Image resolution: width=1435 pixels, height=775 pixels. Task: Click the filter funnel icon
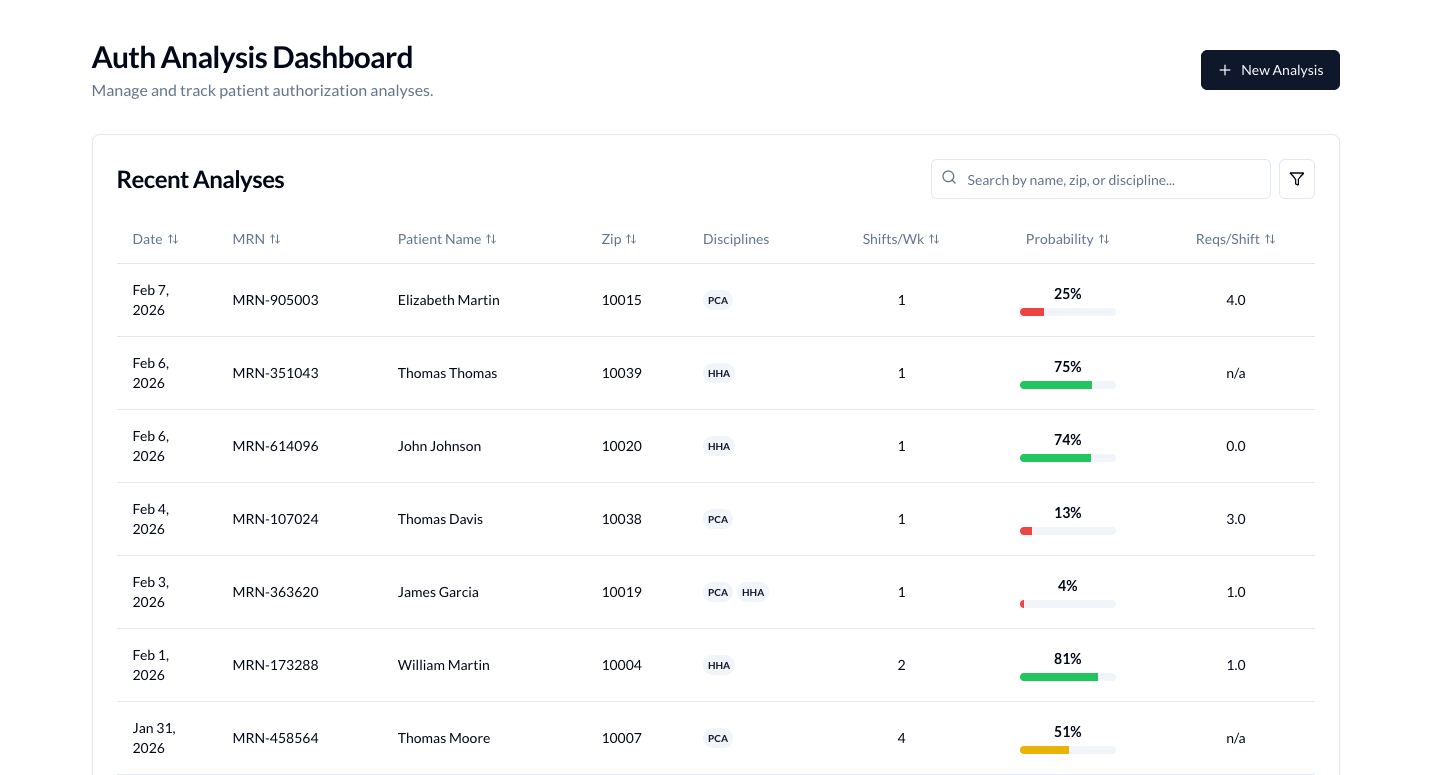click(x=1296, y=179)
